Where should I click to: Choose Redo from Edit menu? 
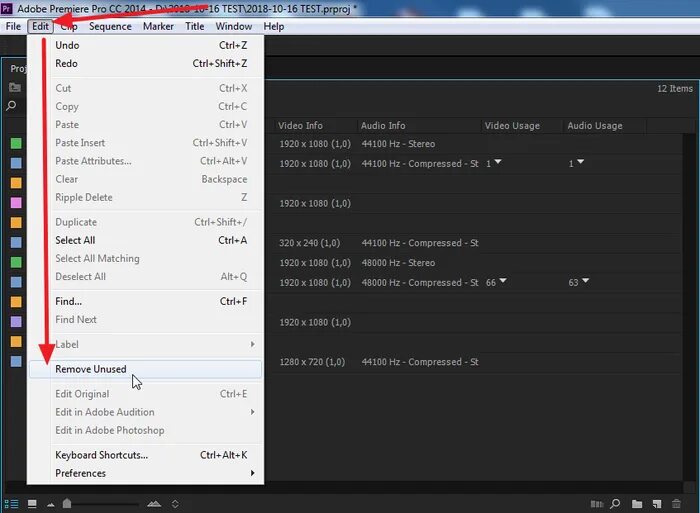(x=146, y=63)
